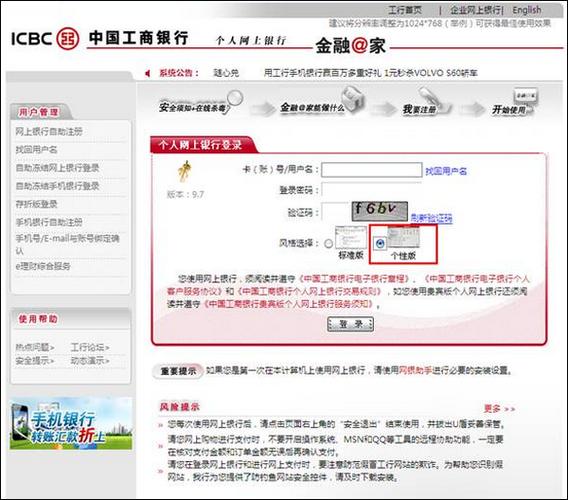The width and height of the screenshot is (568, 500).
Task: Click the 刷新验证码 link
Action: 431,218
